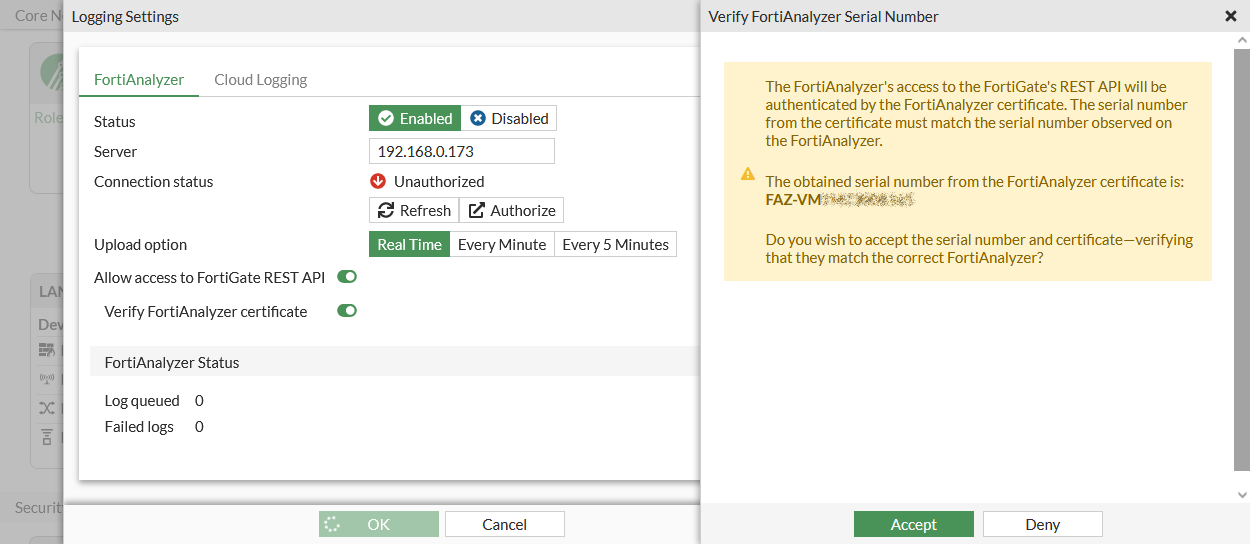Accept the FortiAnalyzer serial number
Viewport: 1250px width, 544px height.
click(x=913, y=524)
